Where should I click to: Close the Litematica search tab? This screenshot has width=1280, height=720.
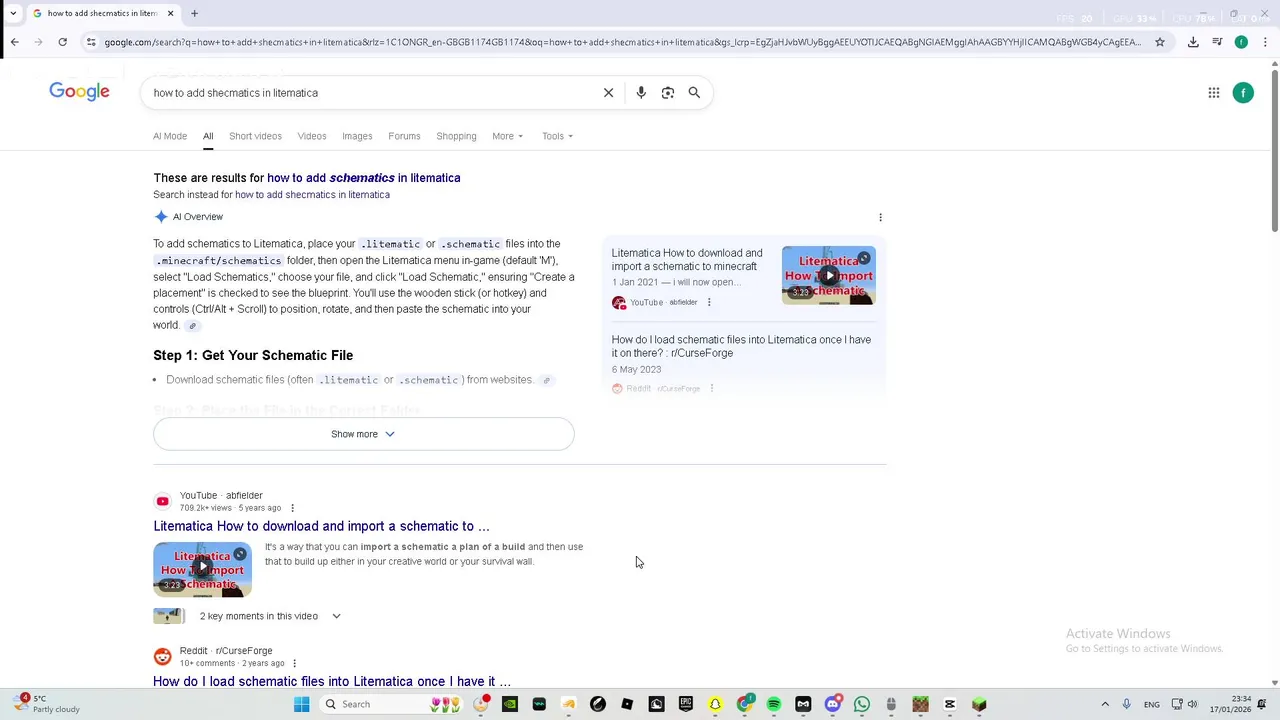point(170,13)
